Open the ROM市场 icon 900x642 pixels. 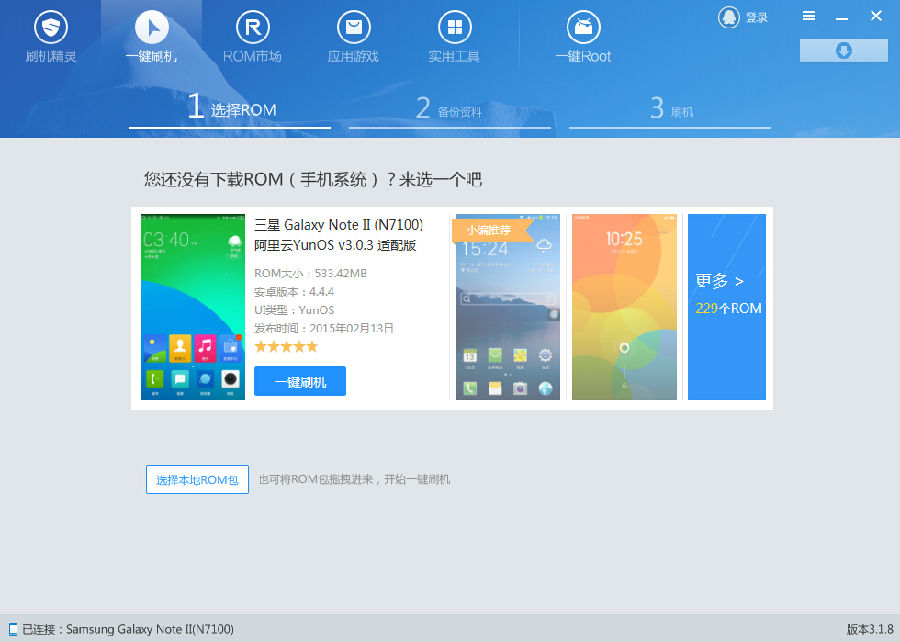coord(253,27)
